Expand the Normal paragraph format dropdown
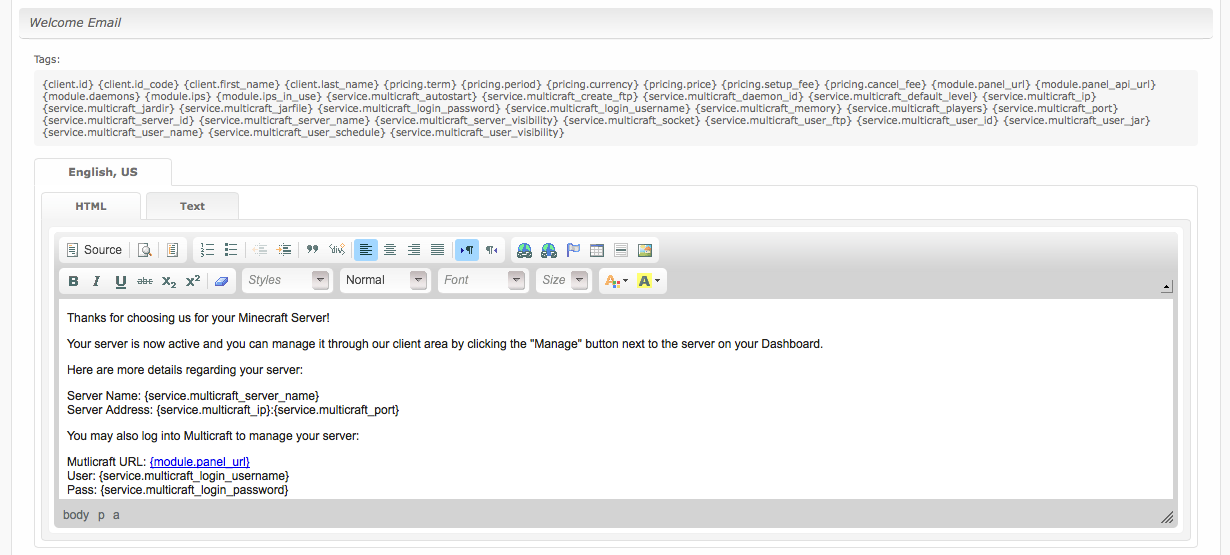 (x=385, y=280)
